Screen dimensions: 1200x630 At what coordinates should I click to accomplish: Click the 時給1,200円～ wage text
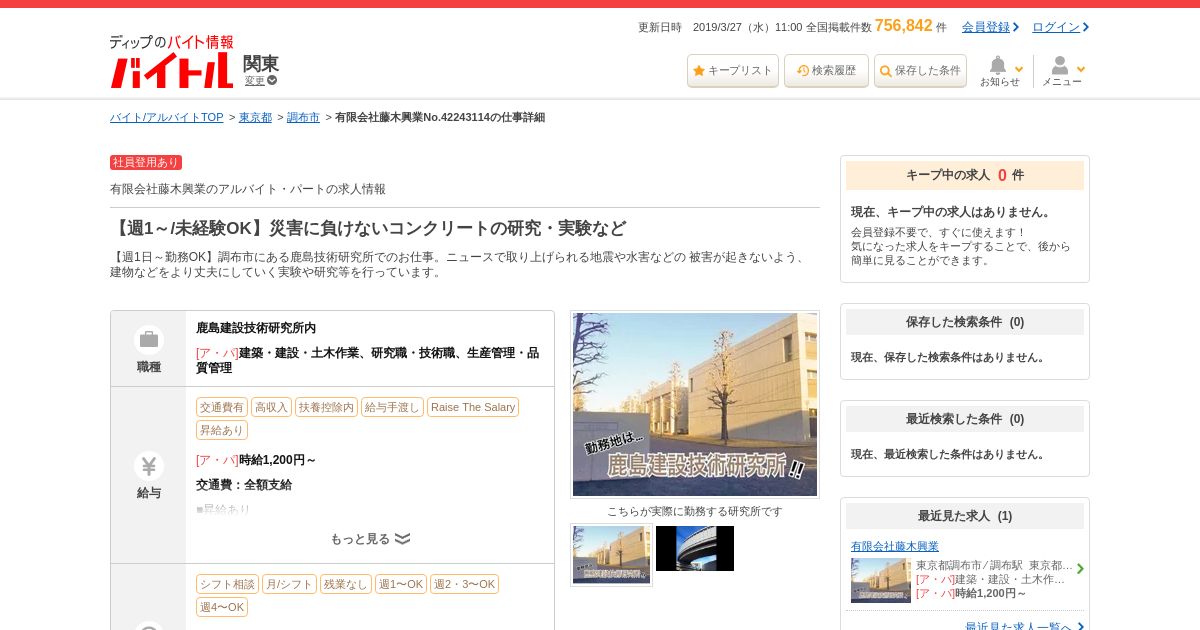[277, 460]
